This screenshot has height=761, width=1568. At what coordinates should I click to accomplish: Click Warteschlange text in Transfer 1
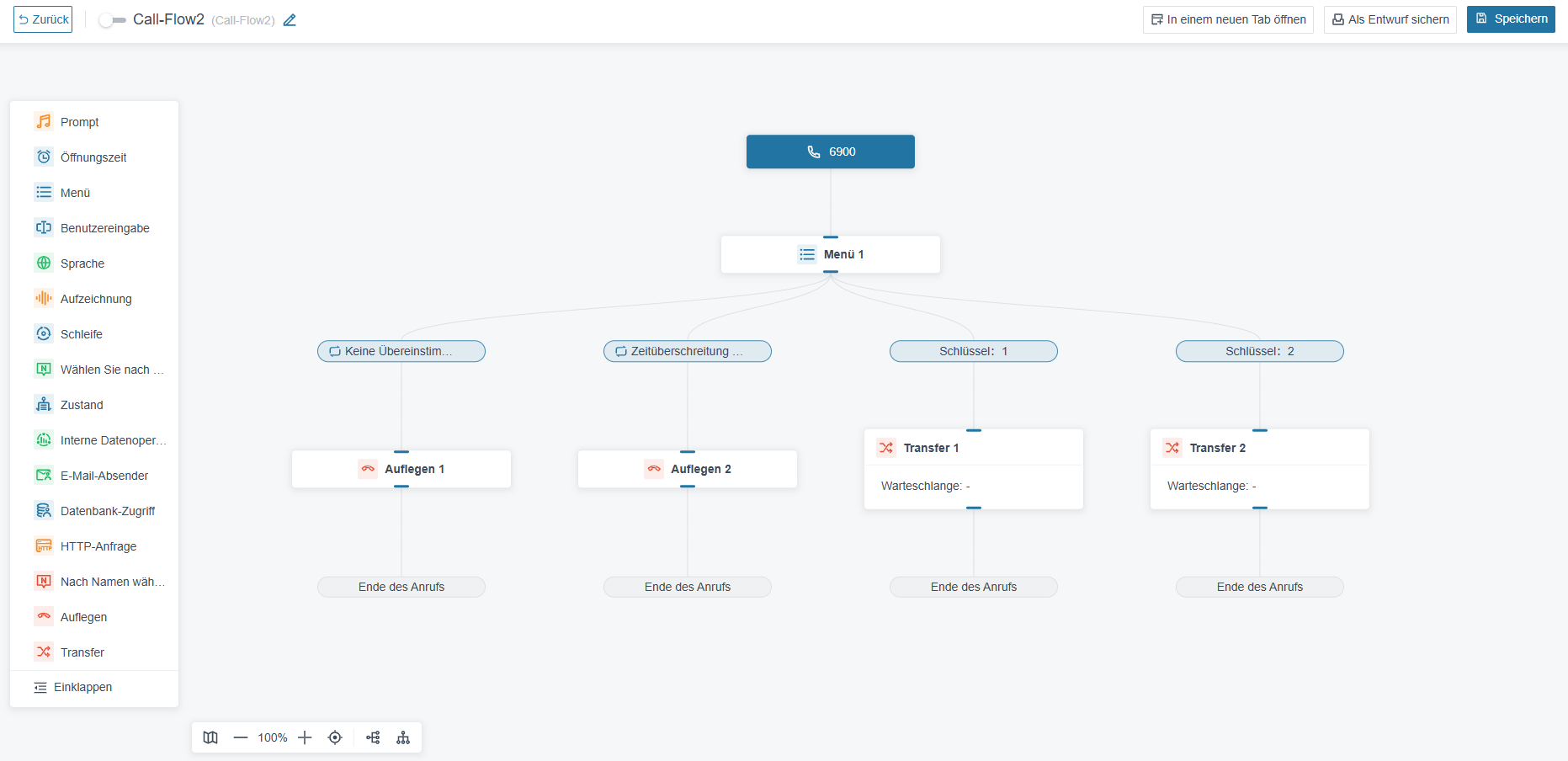click(x=926, y=486)
